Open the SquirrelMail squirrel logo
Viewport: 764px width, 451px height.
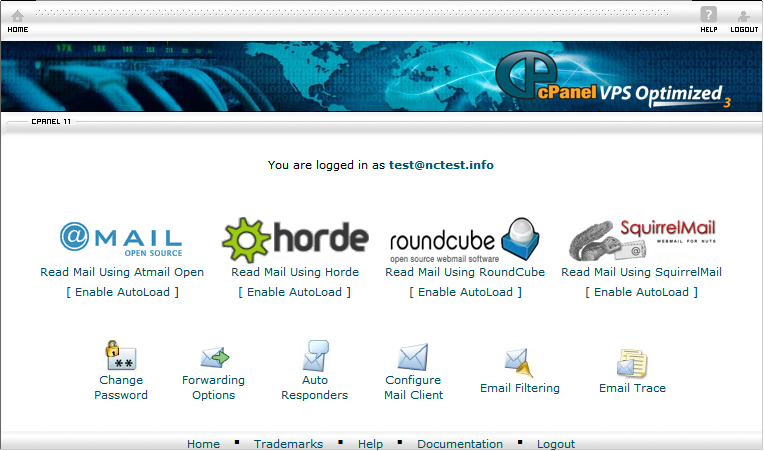click(642, 240)
